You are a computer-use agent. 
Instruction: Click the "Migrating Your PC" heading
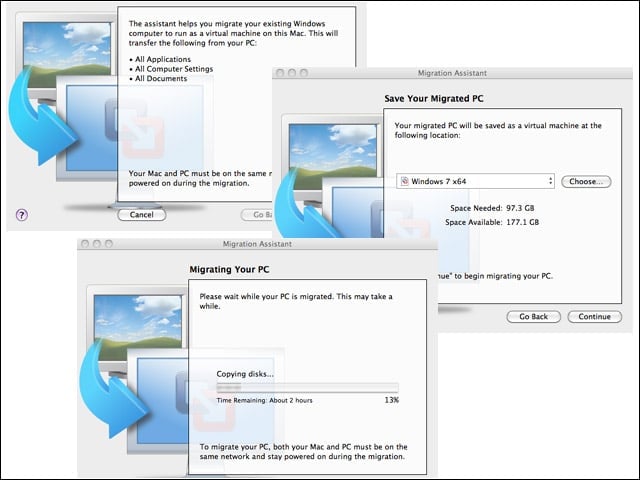click(x=229, y=269)
